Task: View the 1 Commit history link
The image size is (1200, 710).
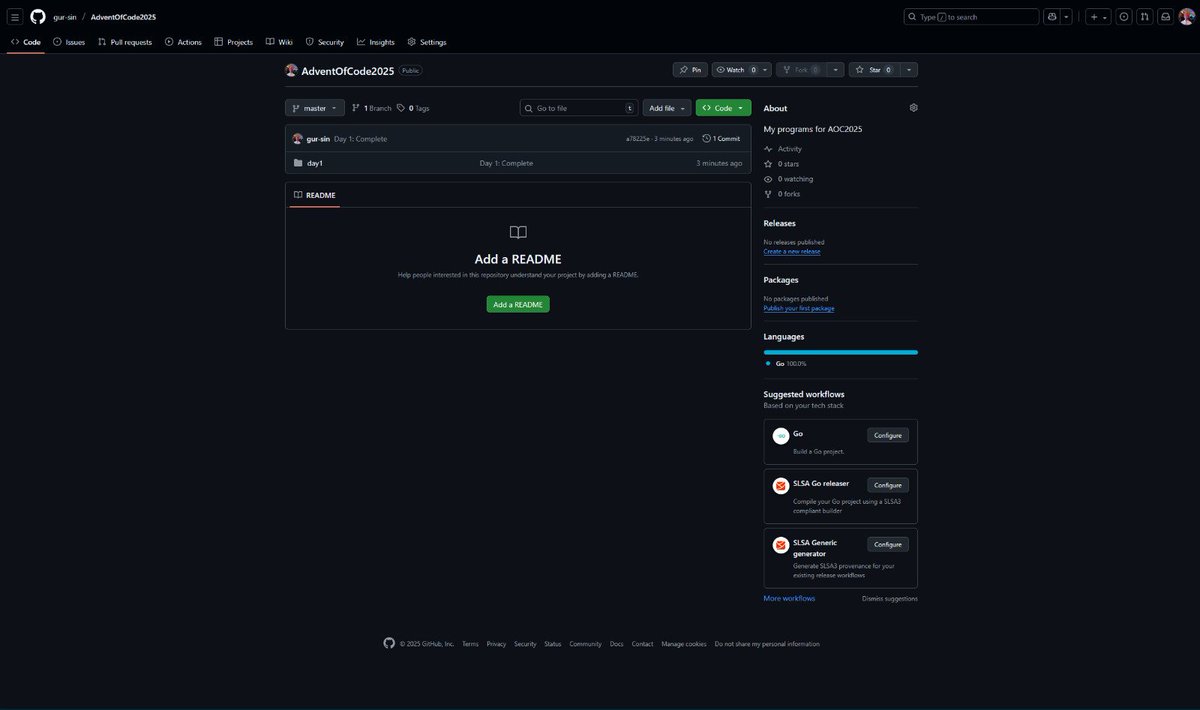Action: [x=721, y=139]
